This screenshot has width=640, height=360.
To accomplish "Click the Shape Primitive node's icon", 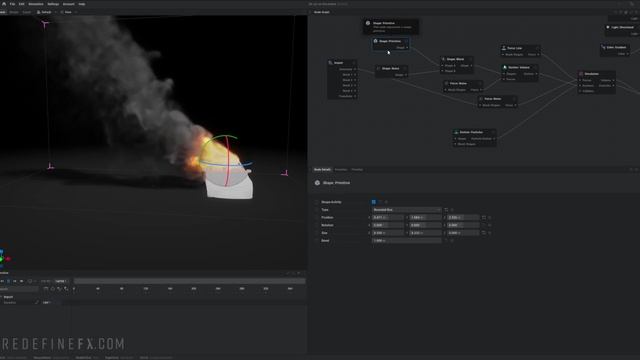I will [x=376, y=41].
